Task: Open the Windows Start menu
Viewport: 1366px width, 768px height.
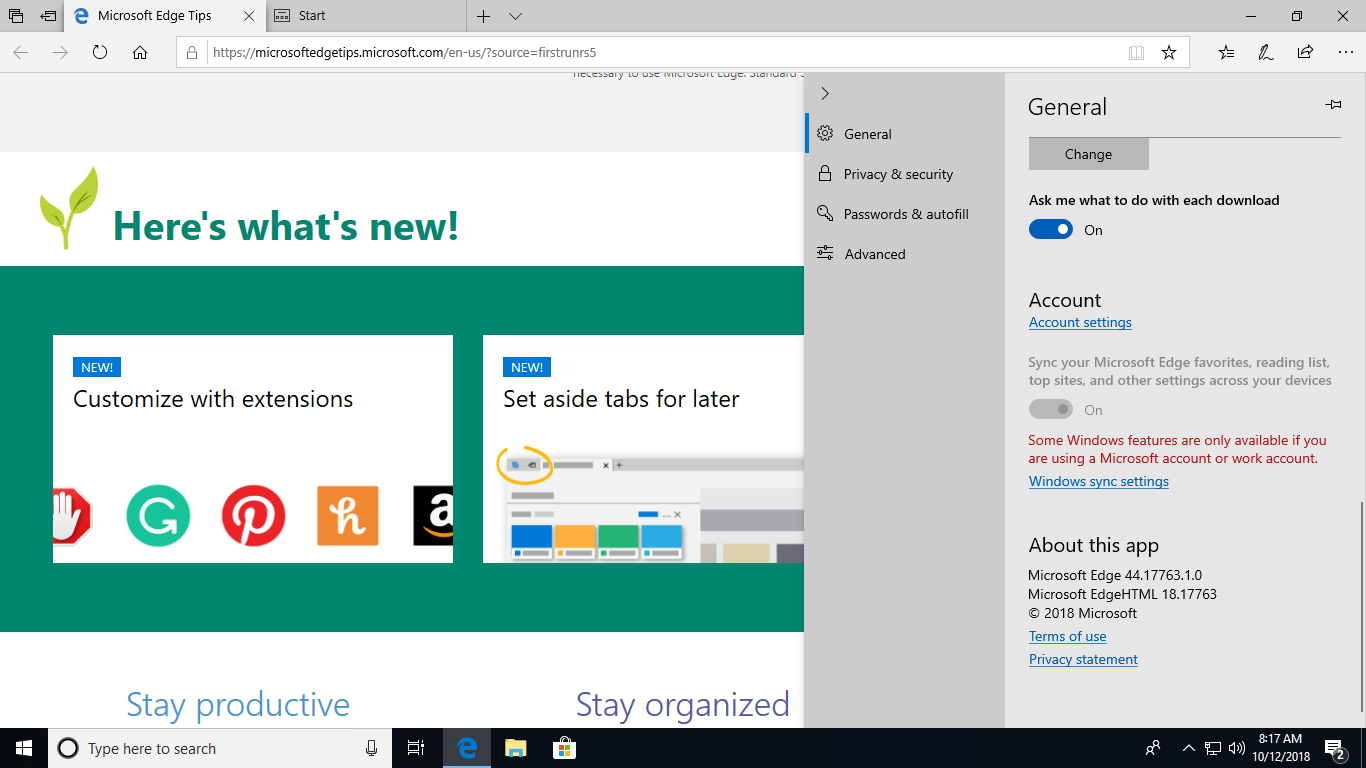Action: [24, 748]
